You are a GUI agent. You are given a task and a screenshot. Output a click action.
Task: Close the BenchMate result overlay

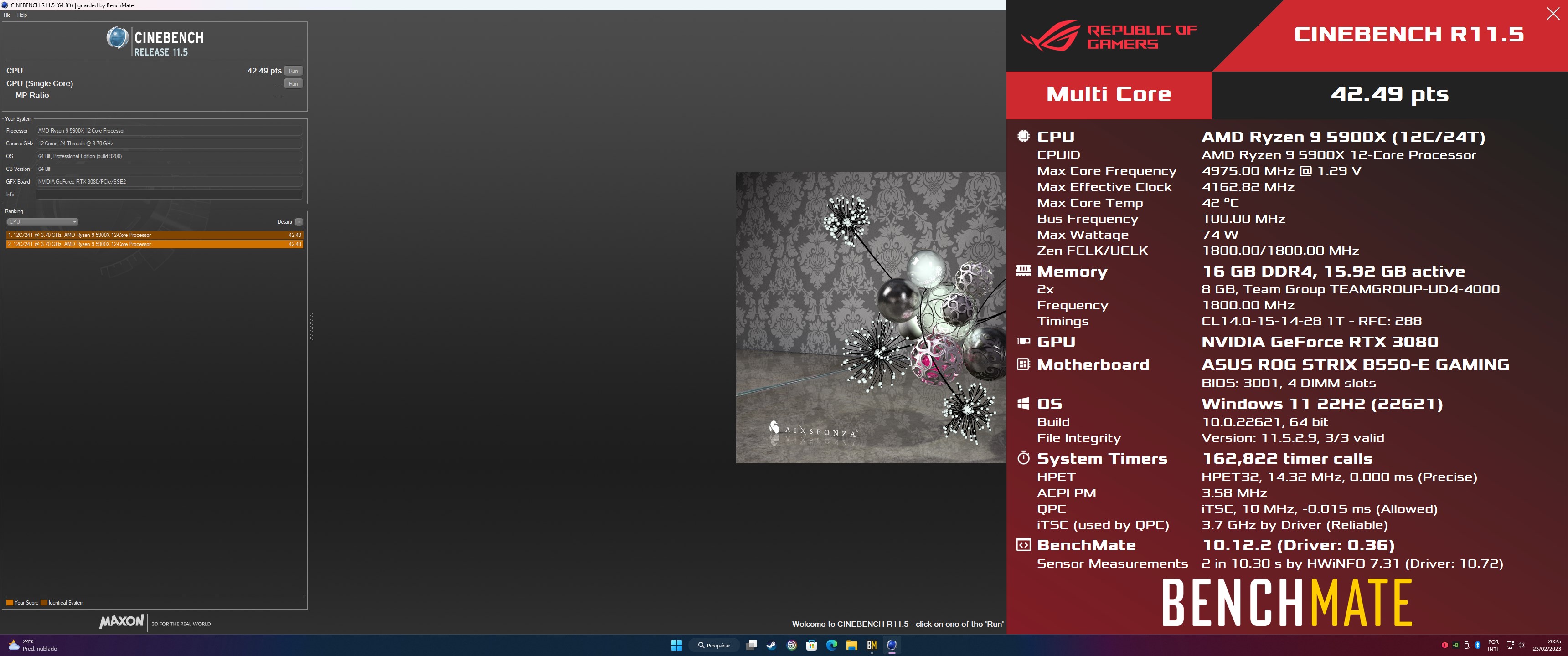point(1553,13)
